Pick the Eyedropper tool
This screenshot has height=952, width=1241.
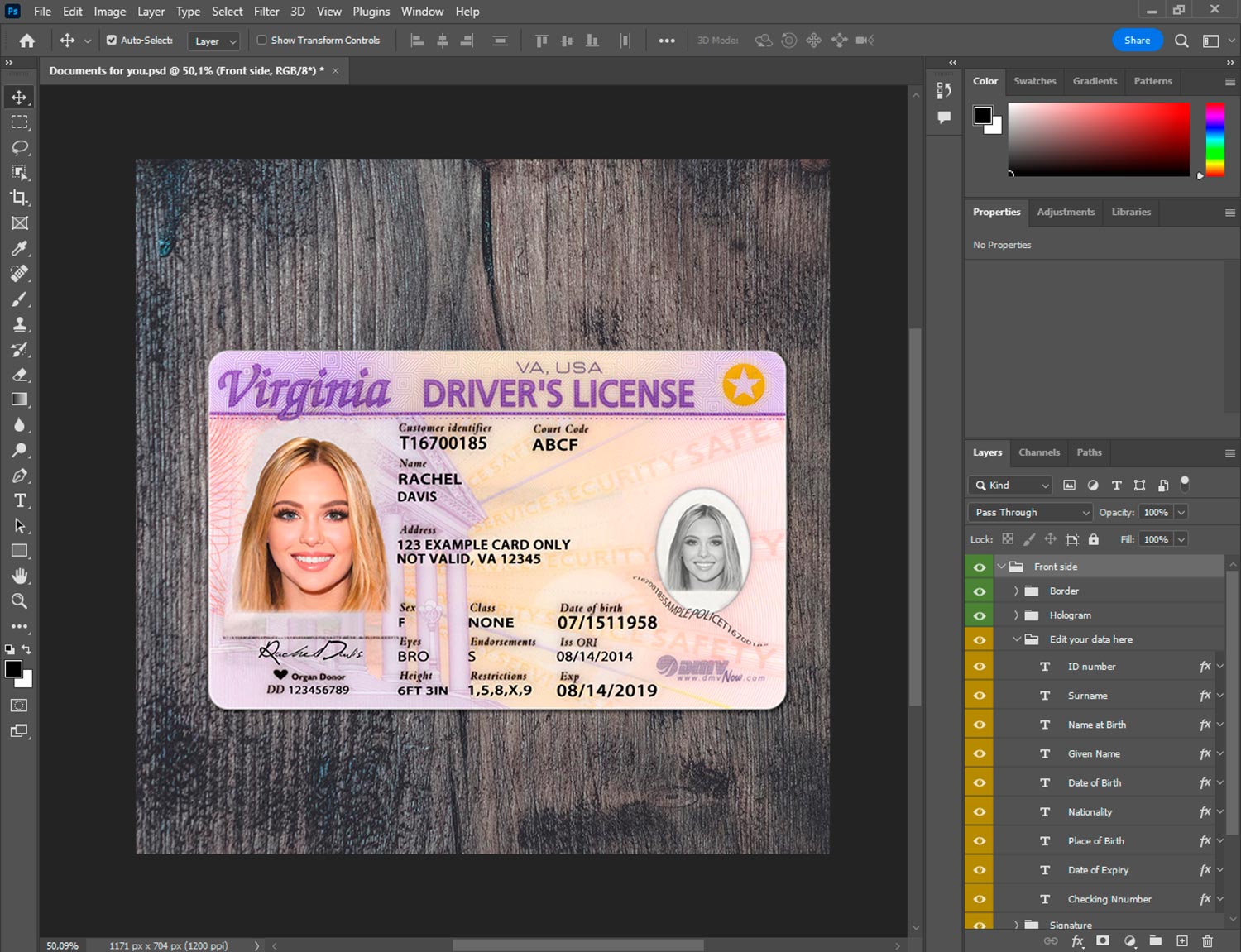coord(19,248)
